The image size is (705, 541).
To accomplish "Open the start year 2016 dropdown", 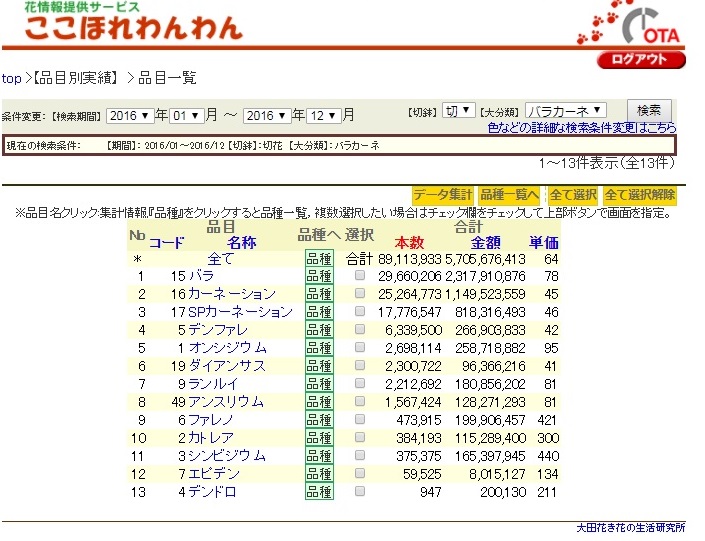I will click(130, 116).
